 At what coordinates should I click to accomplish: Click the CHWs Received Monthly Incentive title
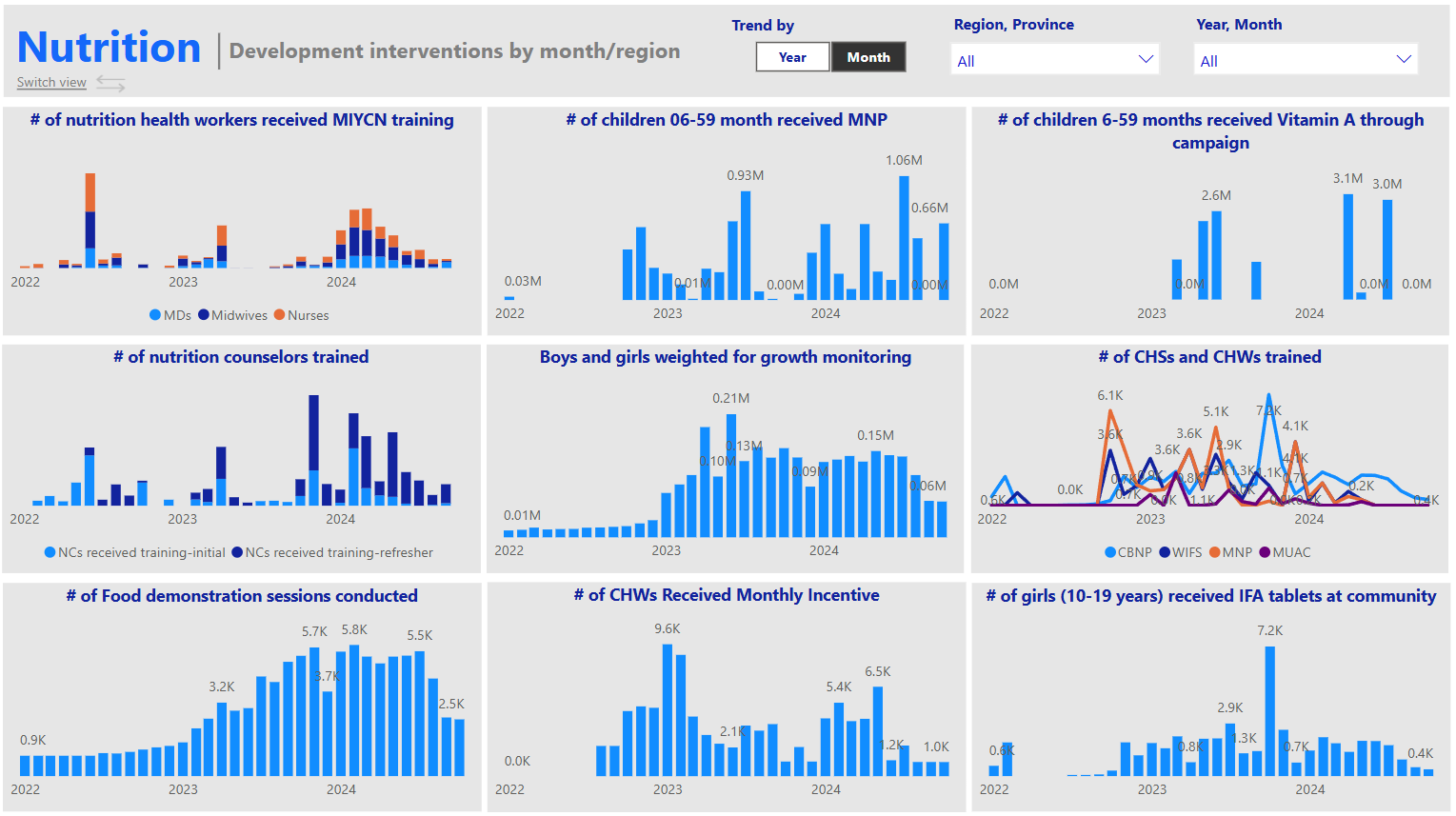726,595
